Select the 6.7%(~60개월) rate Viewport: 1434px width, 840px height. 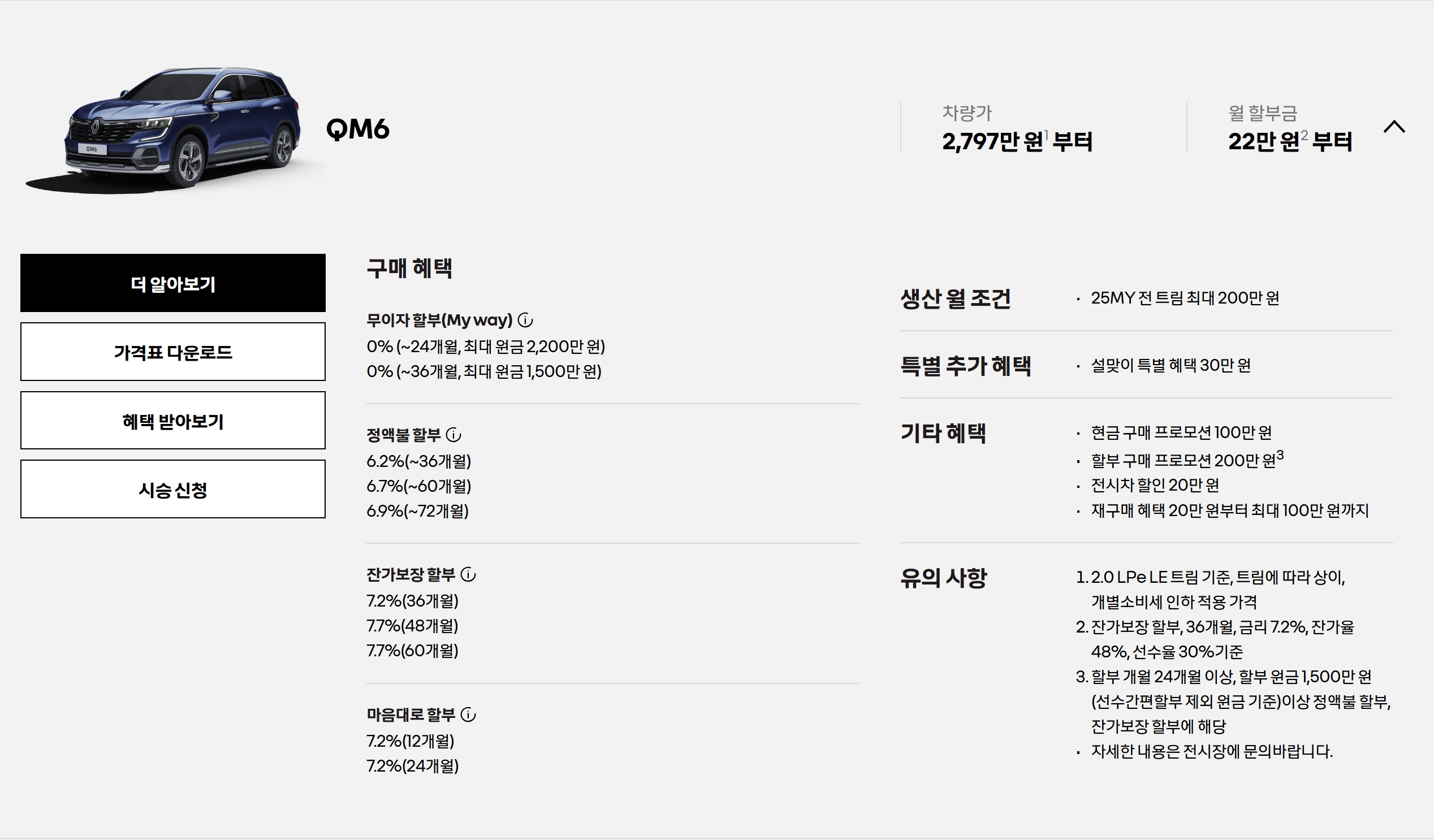pyautogui.click(x=419, y=486)
